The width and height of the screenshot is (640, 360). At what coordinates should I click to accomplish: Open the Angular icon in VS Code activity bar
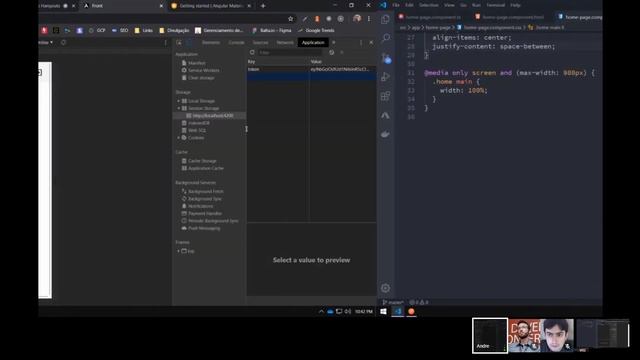[x=385, y=116]
